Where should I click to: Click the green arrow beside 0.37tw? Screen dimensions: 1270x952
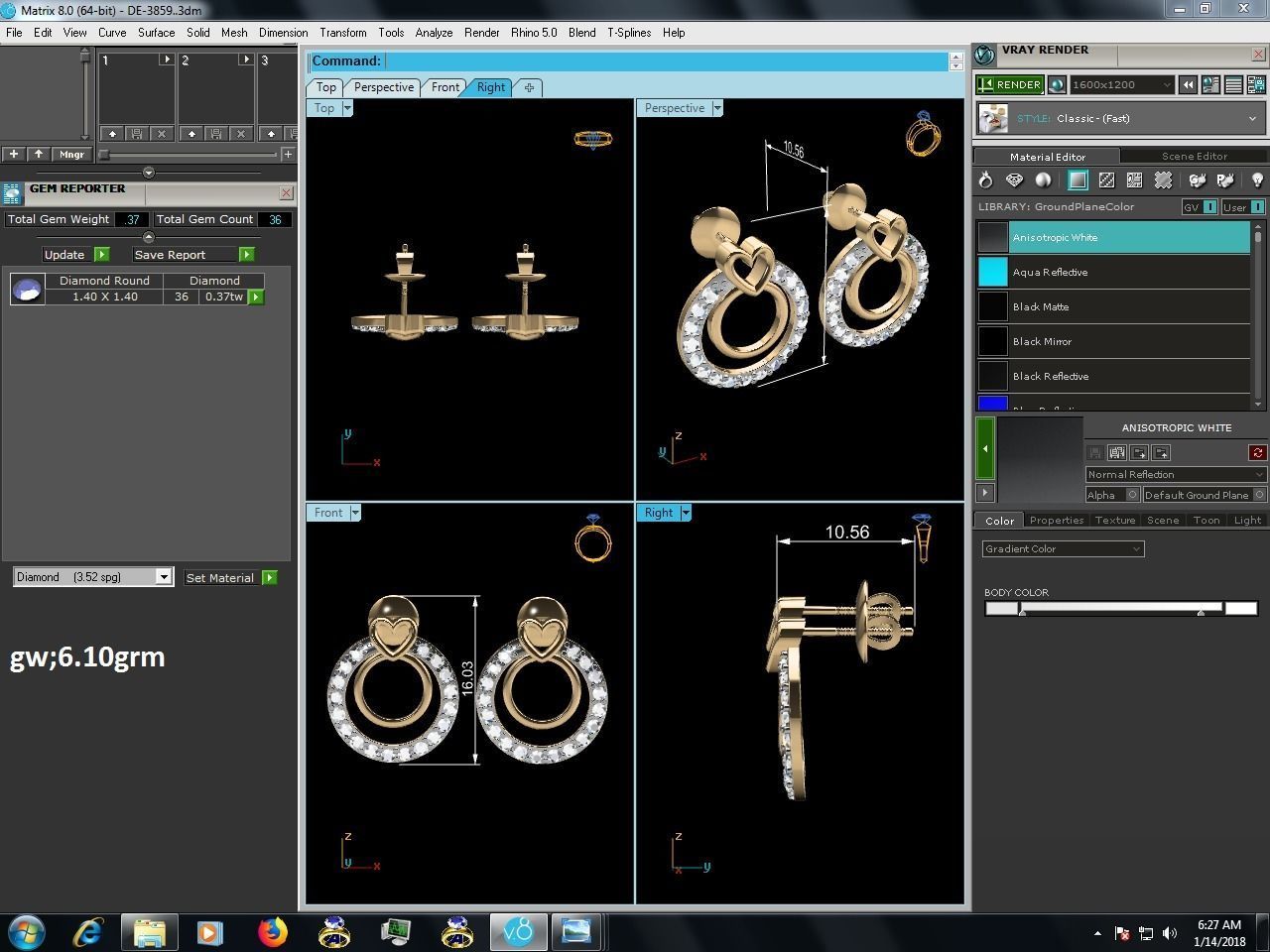[x=256, y=297]
